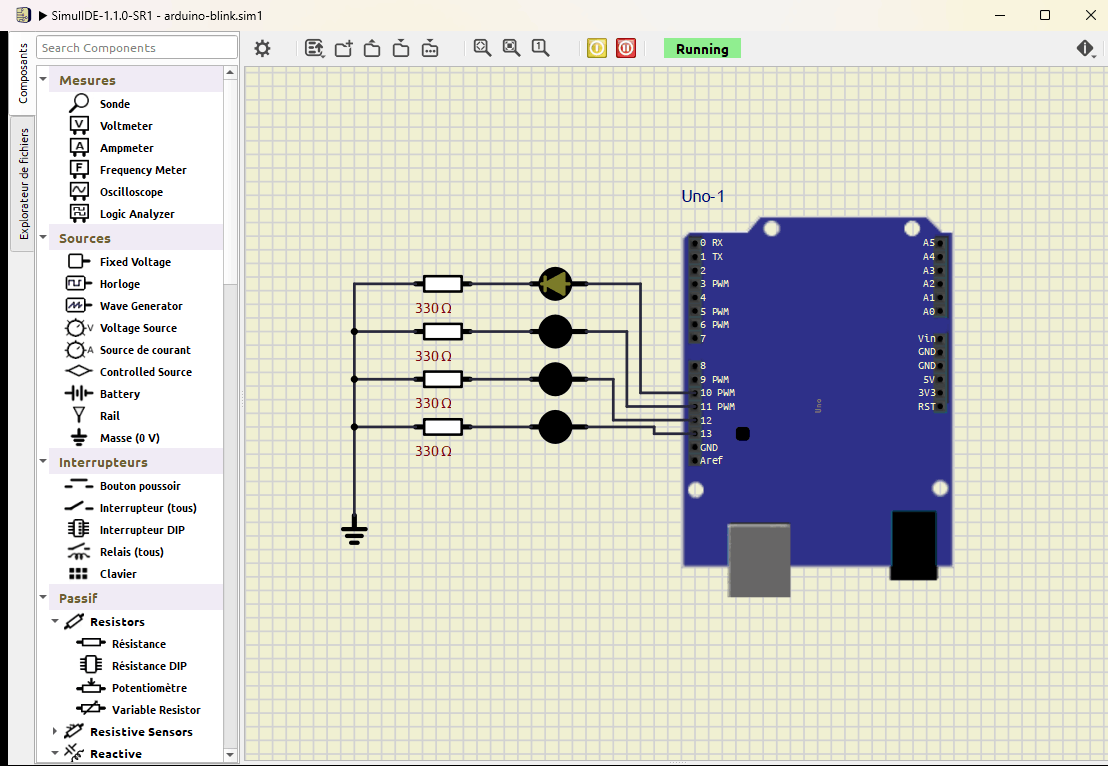This screenshot has width=1108, height=766.
Task: Expand the Resistive Sensors subcategory
Action: coord(55,731)
